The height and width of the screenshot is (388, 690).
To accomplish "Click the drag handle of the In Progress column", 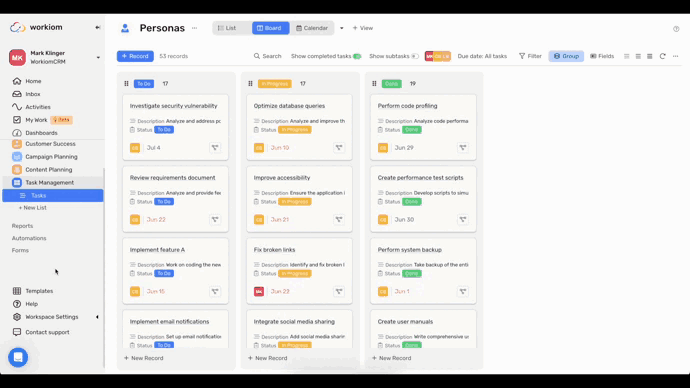I will pyautogui.click(x=250, y=84).
